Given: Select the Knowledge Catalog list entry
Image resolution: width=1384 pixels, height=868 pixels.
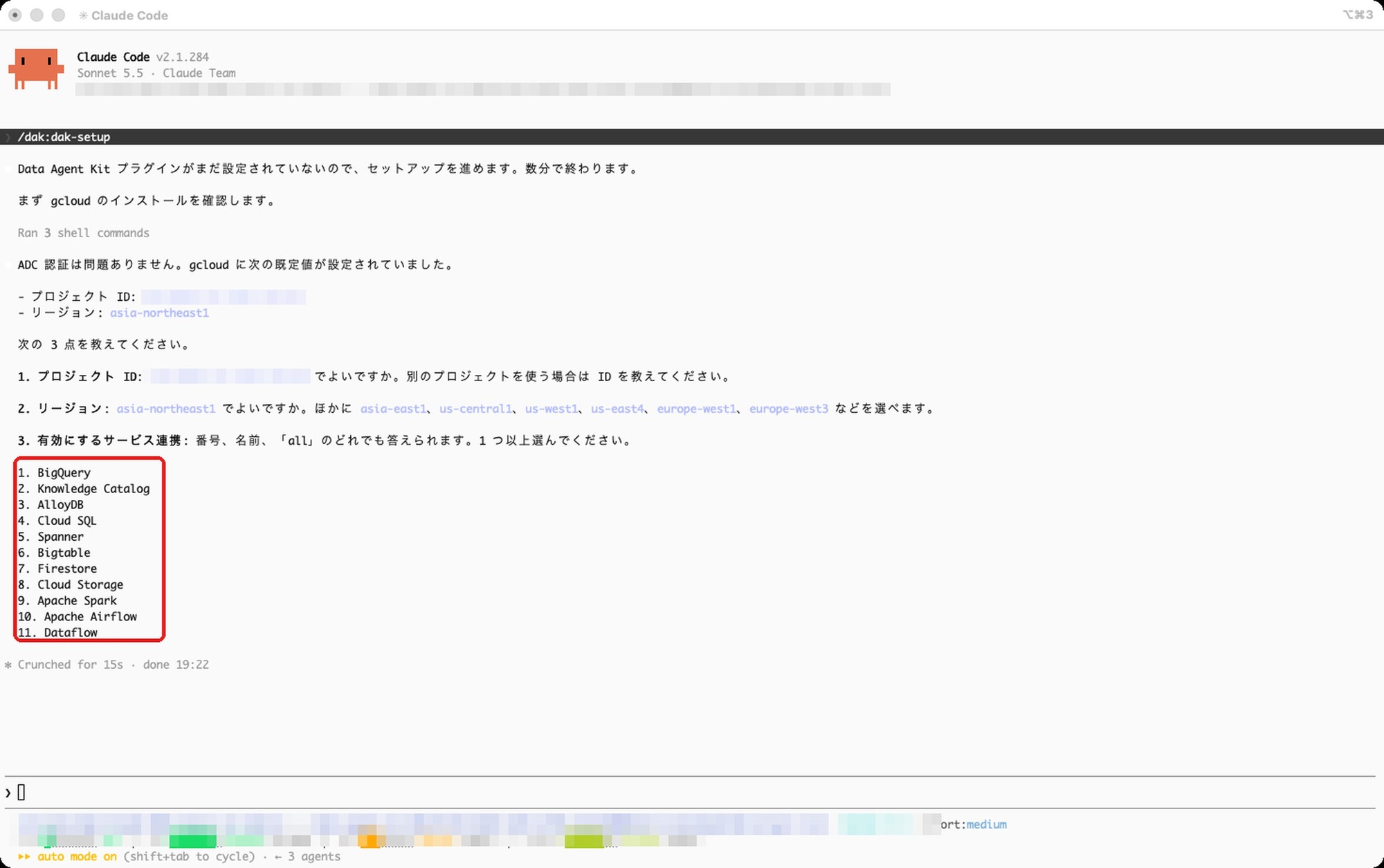Looking at the screenshot, I should [84, 488].
